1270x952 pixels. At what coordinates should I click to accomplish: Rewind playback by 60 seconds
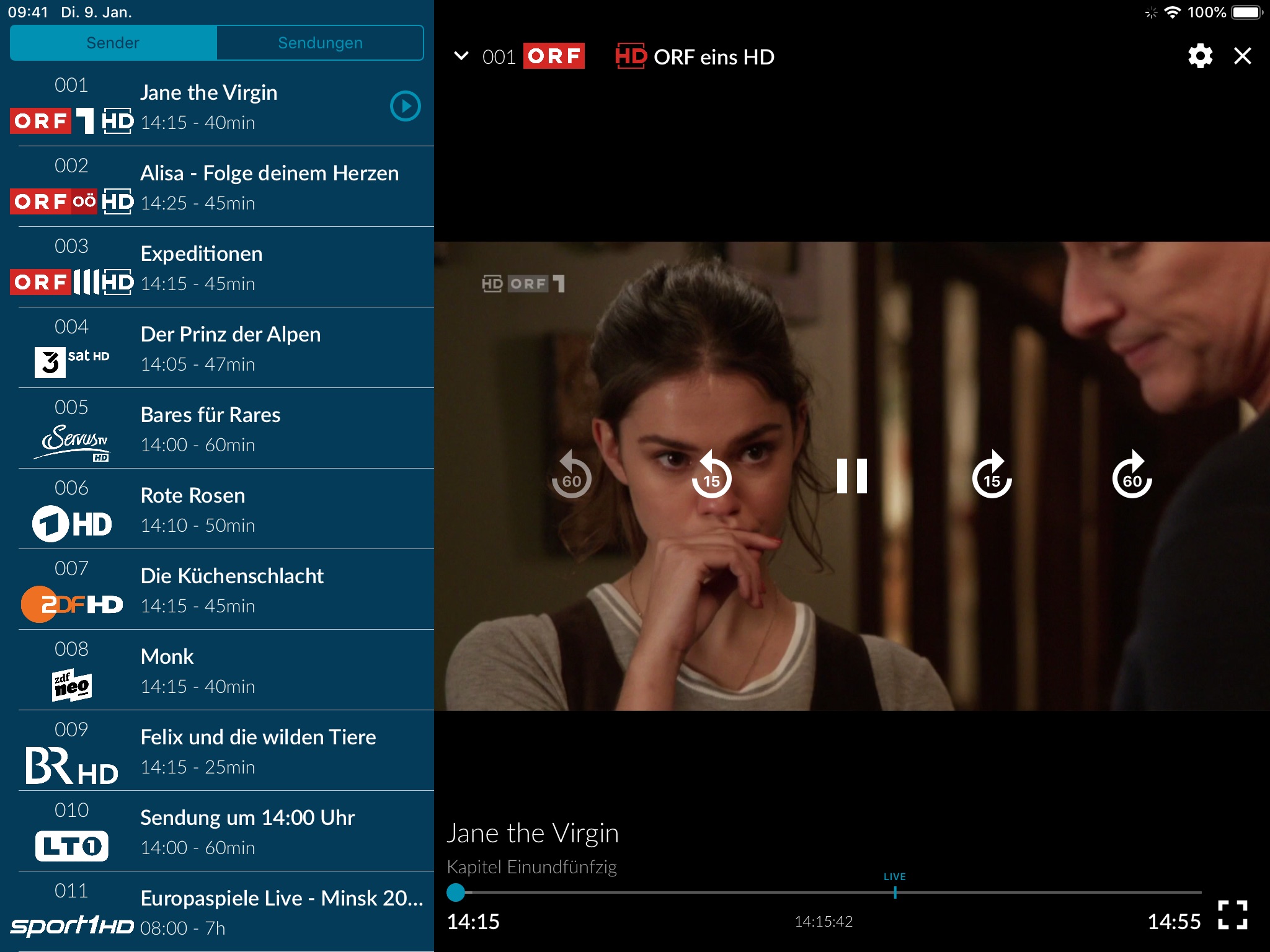tap(571, 475)
